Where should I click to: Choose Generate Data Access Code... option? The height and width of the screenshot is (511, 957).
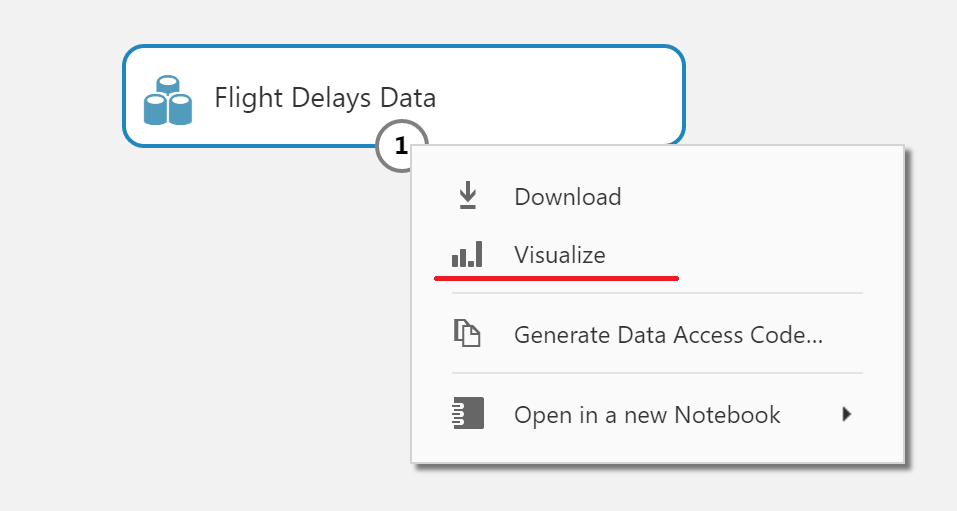click(x=668, y=335)
